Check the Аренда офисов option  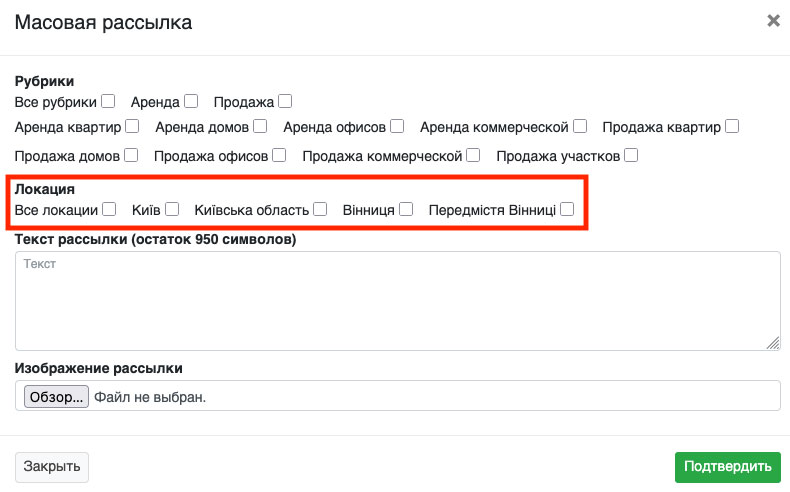point(397,127)
